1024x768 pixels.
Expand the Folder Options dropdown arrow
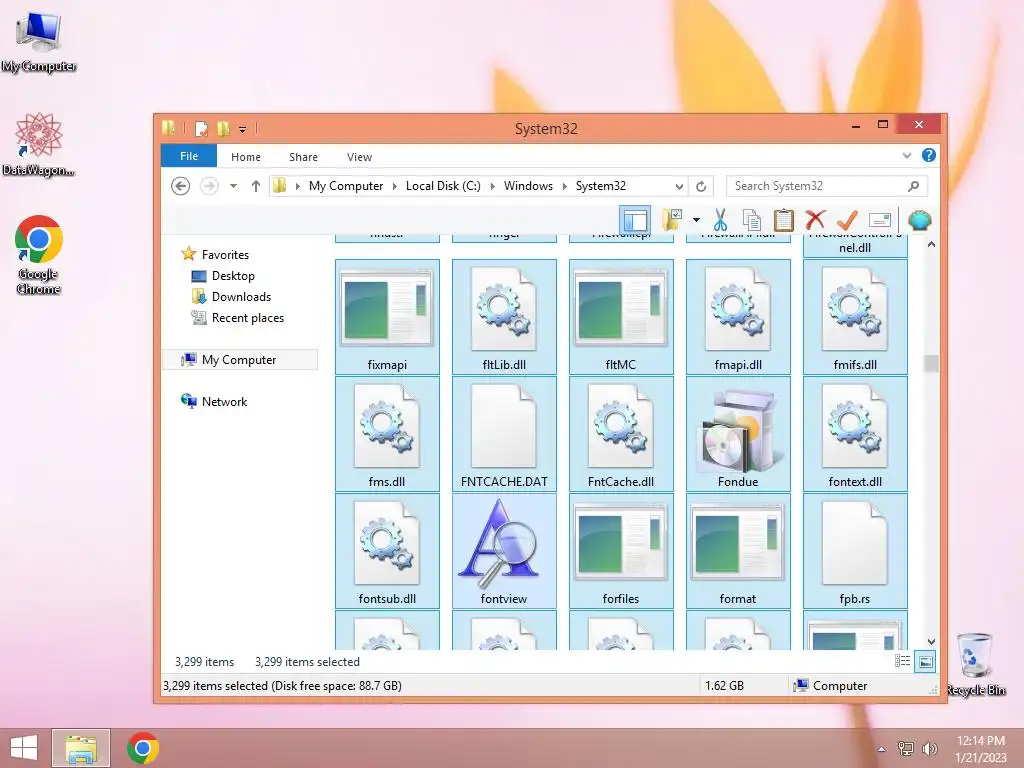pos(696,220)
